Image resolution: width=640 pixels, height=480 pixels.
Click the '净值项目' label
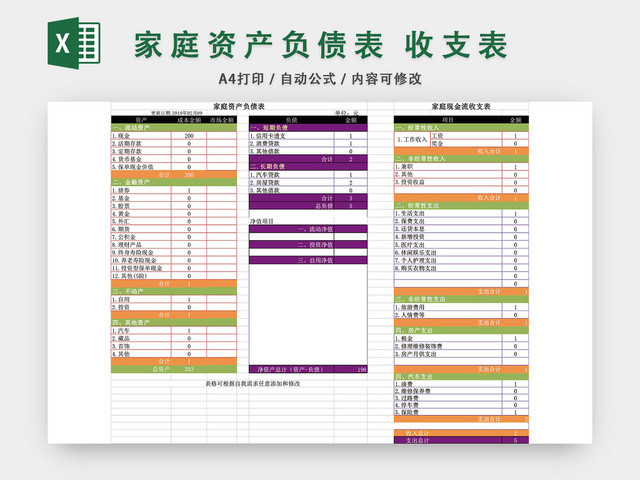tap(262, 221)
